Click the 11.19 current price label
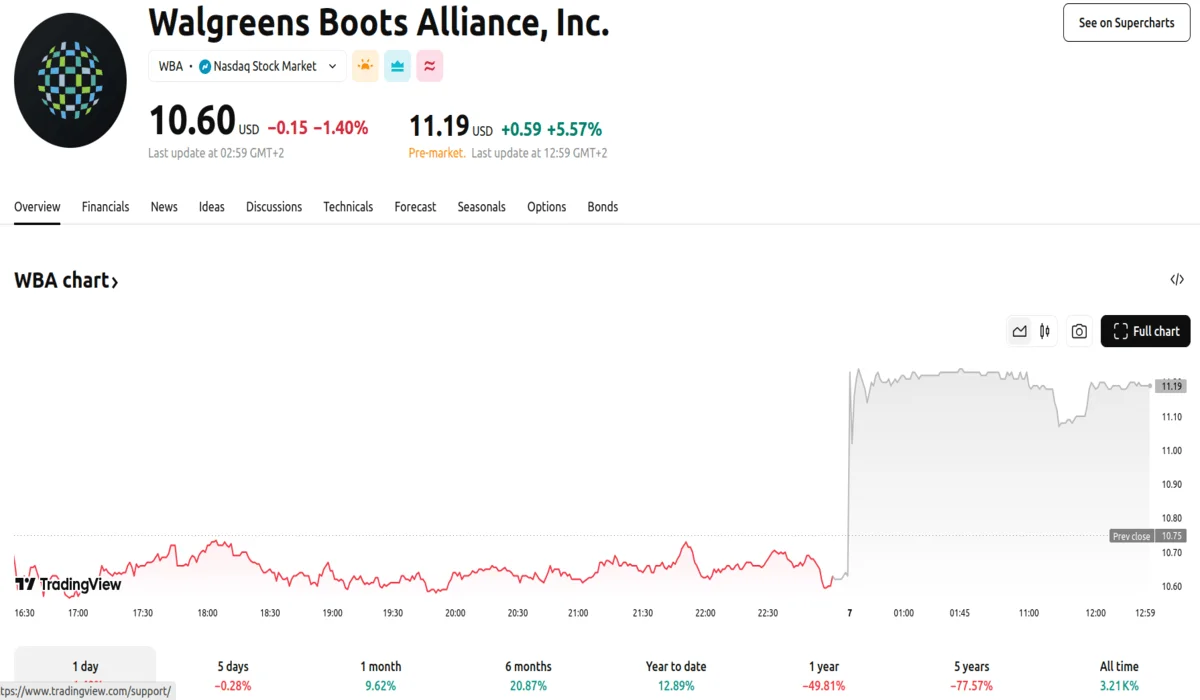 [x=1171, y=386]
